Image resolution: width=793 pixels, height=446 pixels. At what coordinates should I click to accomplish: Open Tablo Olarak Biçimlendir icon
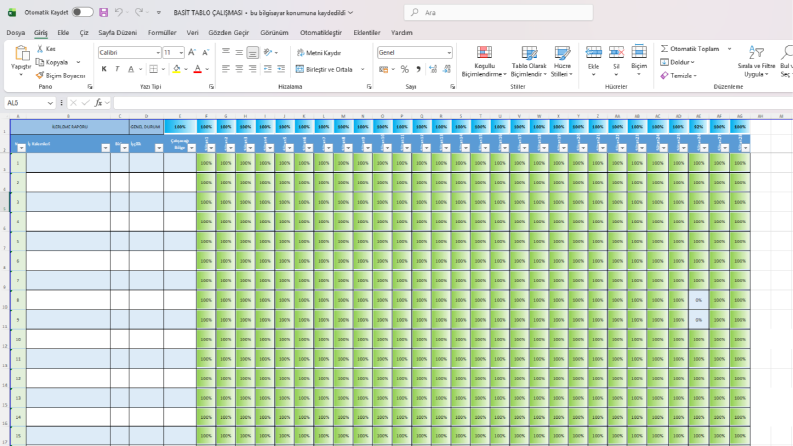click(x=528, y=62)
